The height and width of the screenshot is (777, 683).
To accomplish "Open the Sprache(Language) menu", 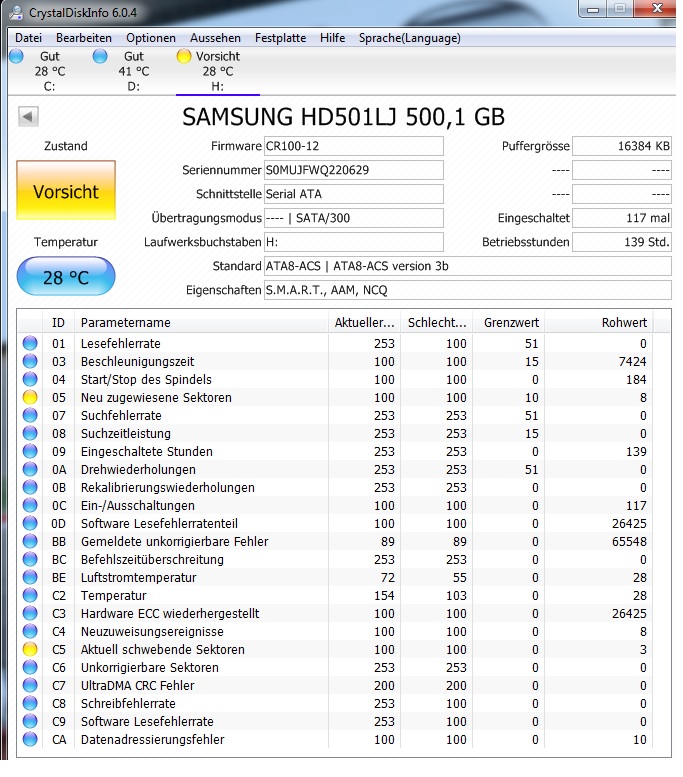I will pyautogui.click(x=409, y=38).
